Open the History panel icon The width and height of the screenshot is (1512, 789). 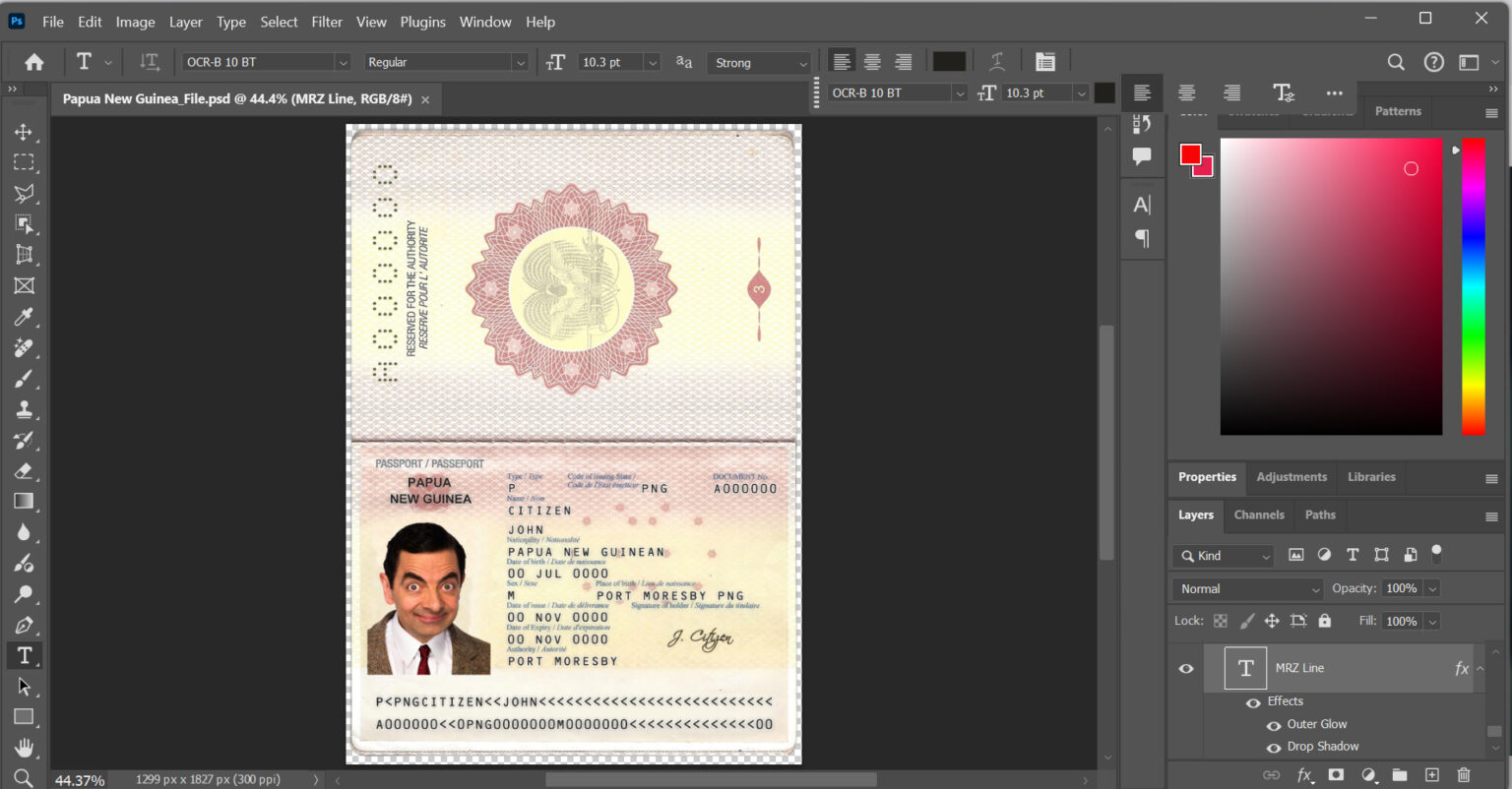(1142, 124)
